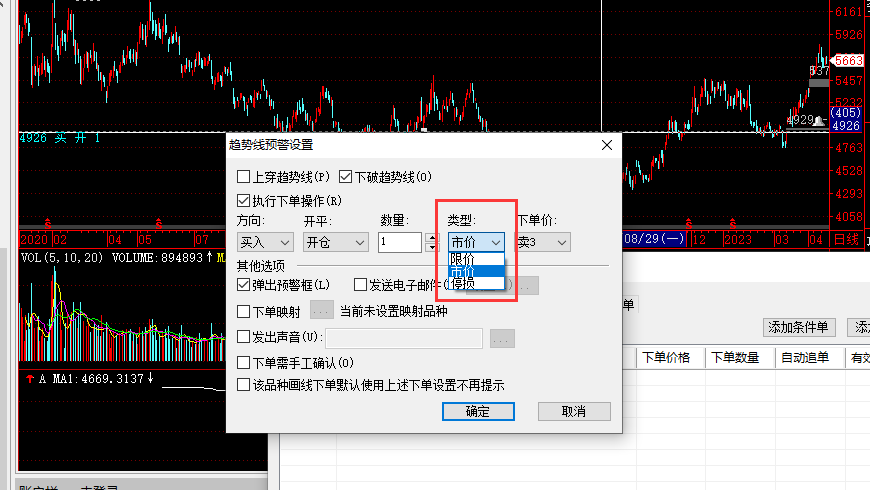Click the 08/29(一) date marker

pyautogui.click(x=654, y=239)
